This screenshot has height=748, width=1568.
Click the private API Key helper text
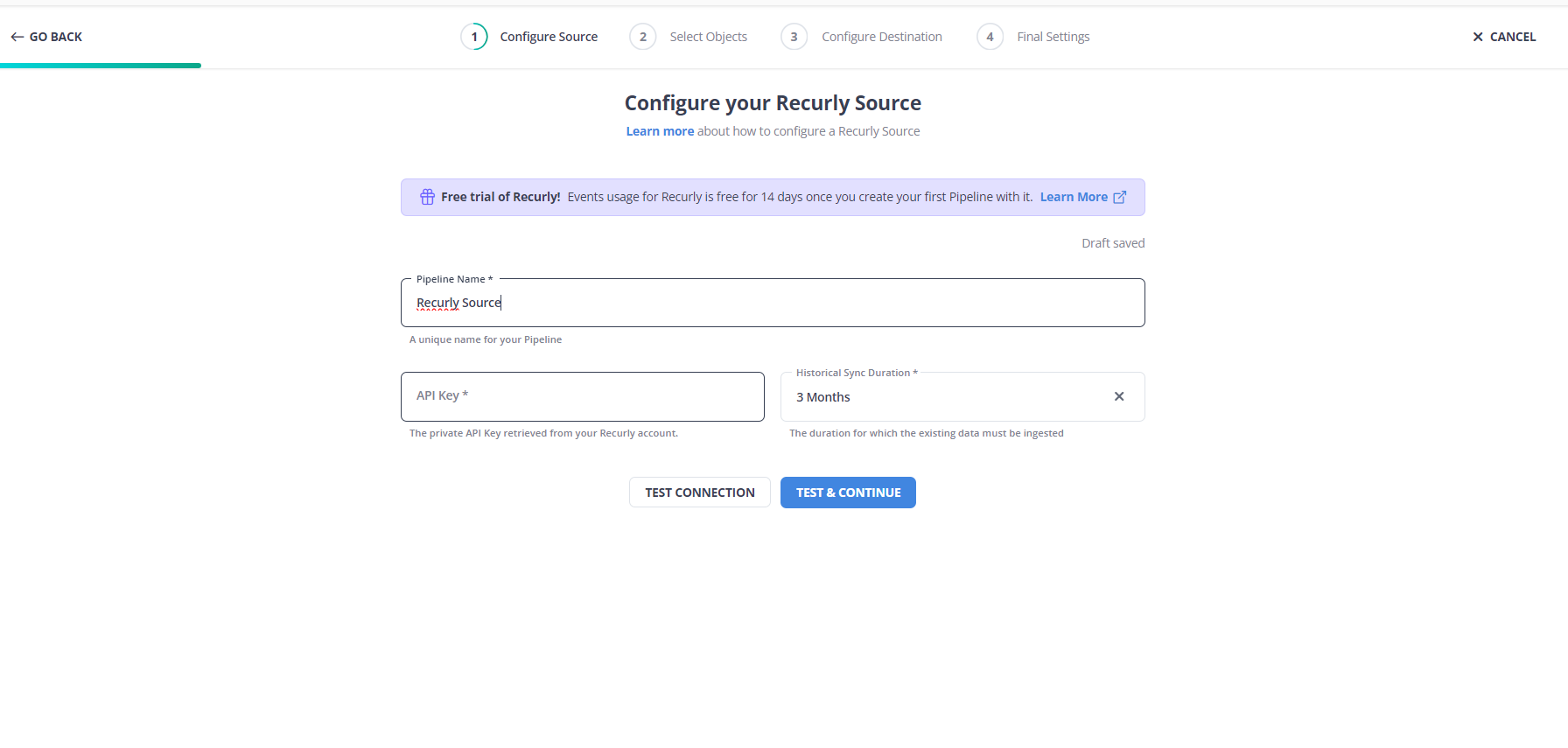543,433
